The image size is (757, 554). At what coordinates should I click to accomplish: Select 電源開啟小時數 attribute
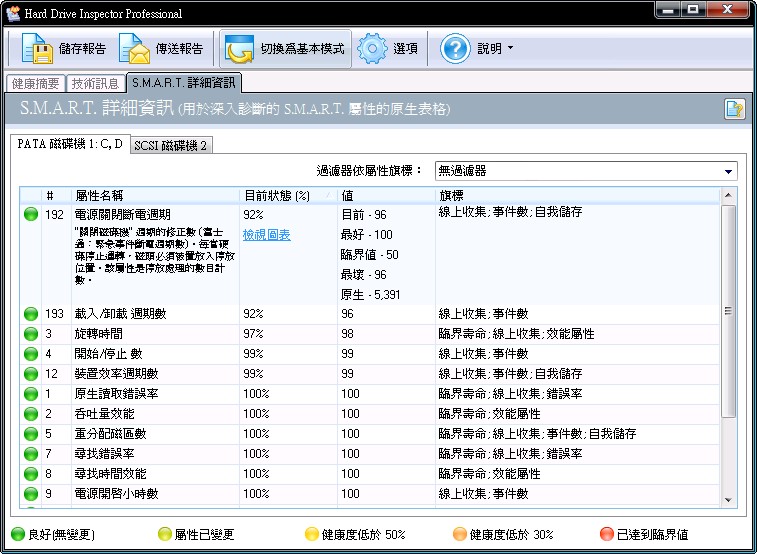[x=116, y=494]
